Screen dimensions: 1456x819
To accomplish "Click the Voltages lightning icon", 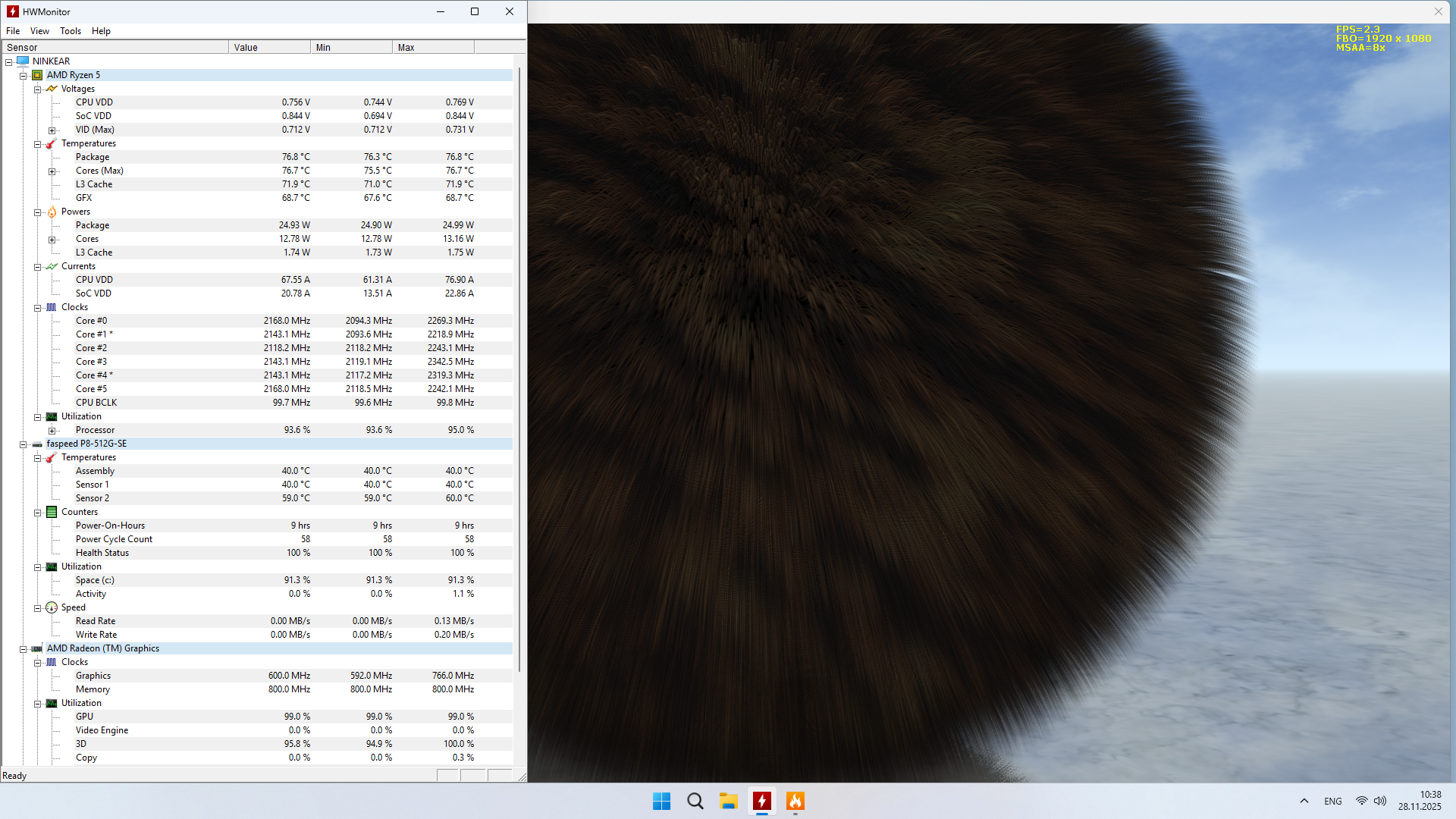I will pos(52,89).
